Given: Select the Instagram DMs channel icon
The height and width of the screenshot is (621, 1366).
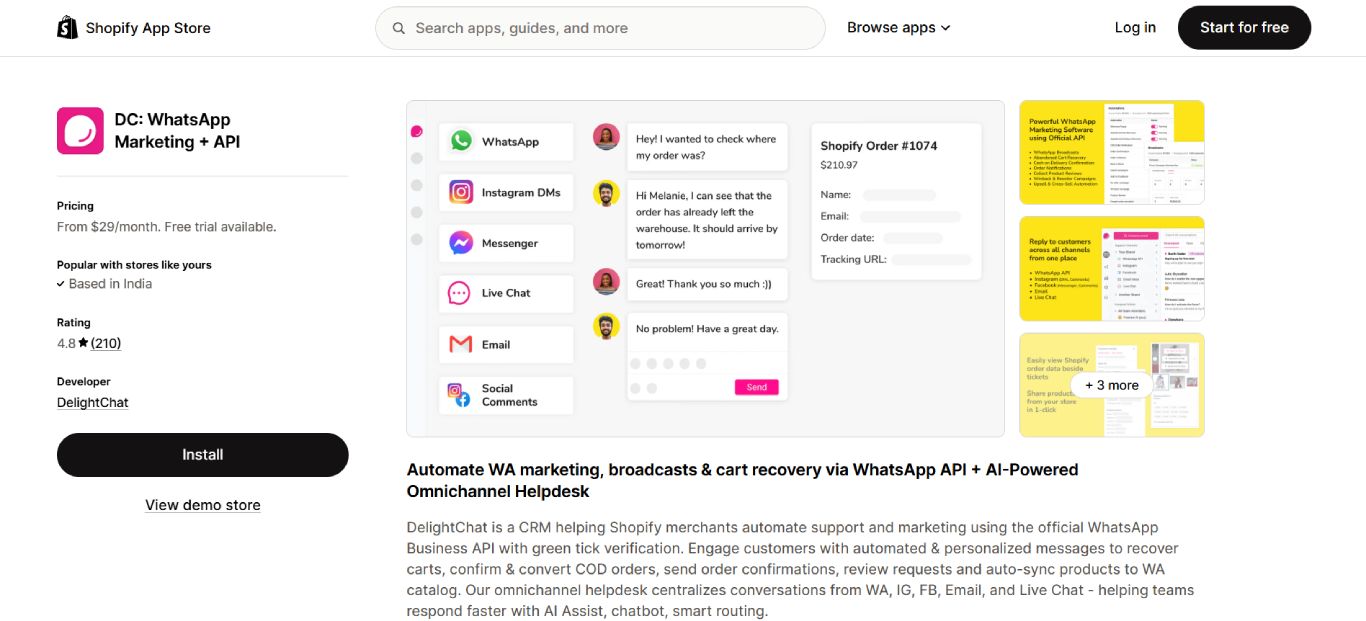Looking at the screenshot, I should [x=461, y=192].
